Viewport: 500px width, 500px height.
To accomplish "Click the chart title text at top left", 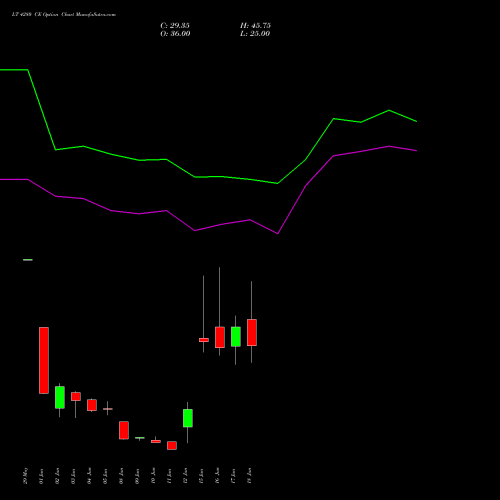I will [64, 15].
